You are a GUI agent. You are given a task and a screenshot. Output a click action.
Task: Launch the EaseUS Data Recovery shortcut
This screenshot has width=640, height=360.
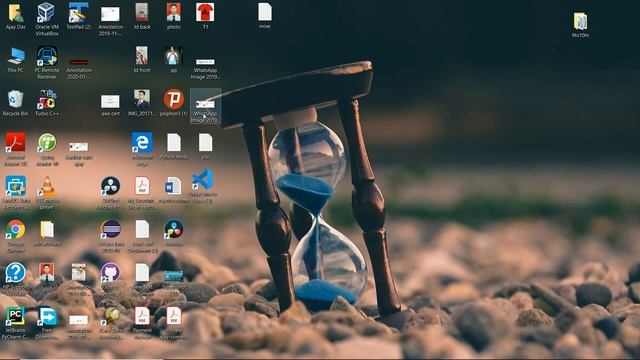16,193
